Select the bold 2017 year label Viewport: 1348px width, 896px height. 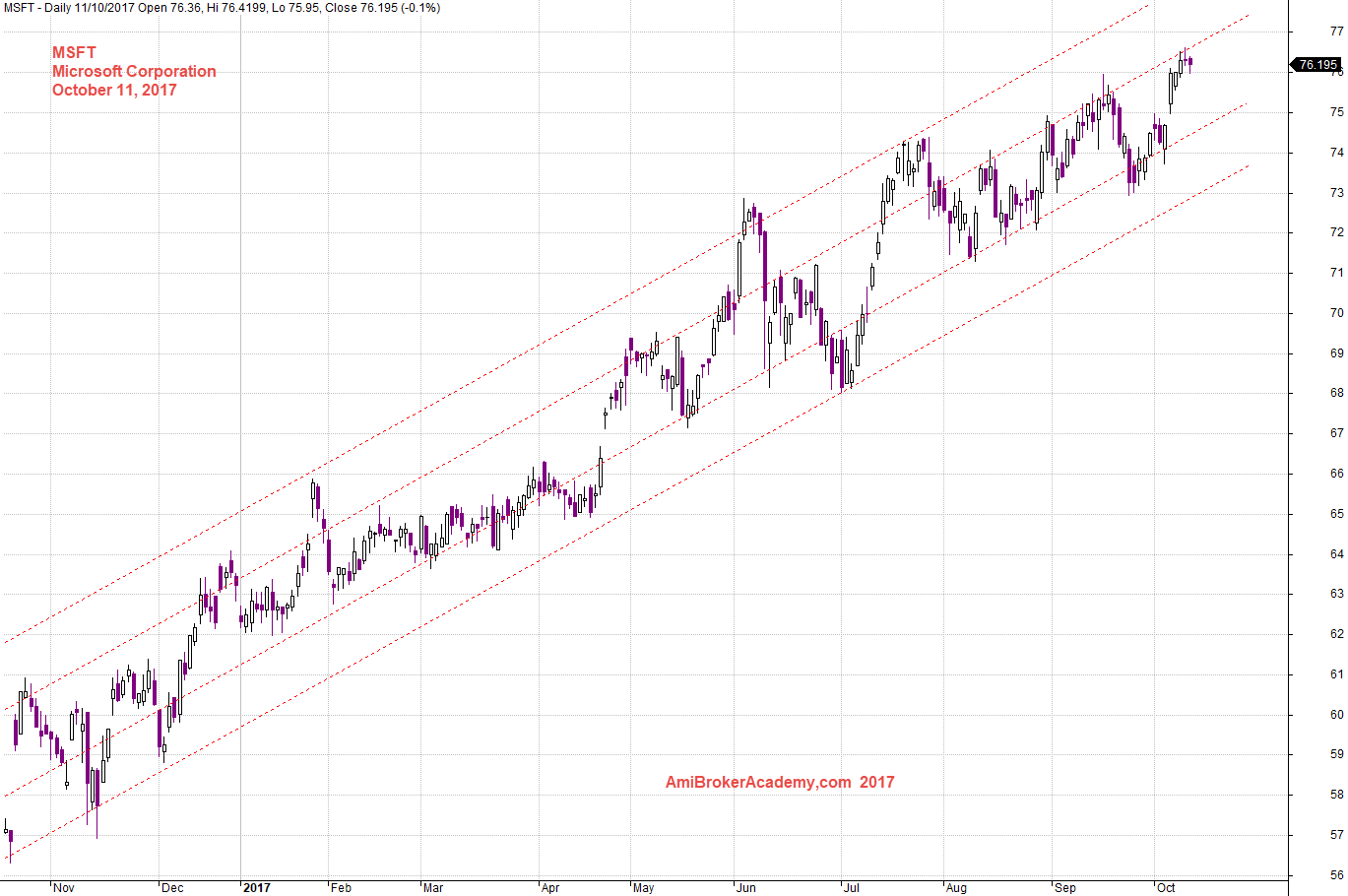pyautogui.click(x=256, y=888)
